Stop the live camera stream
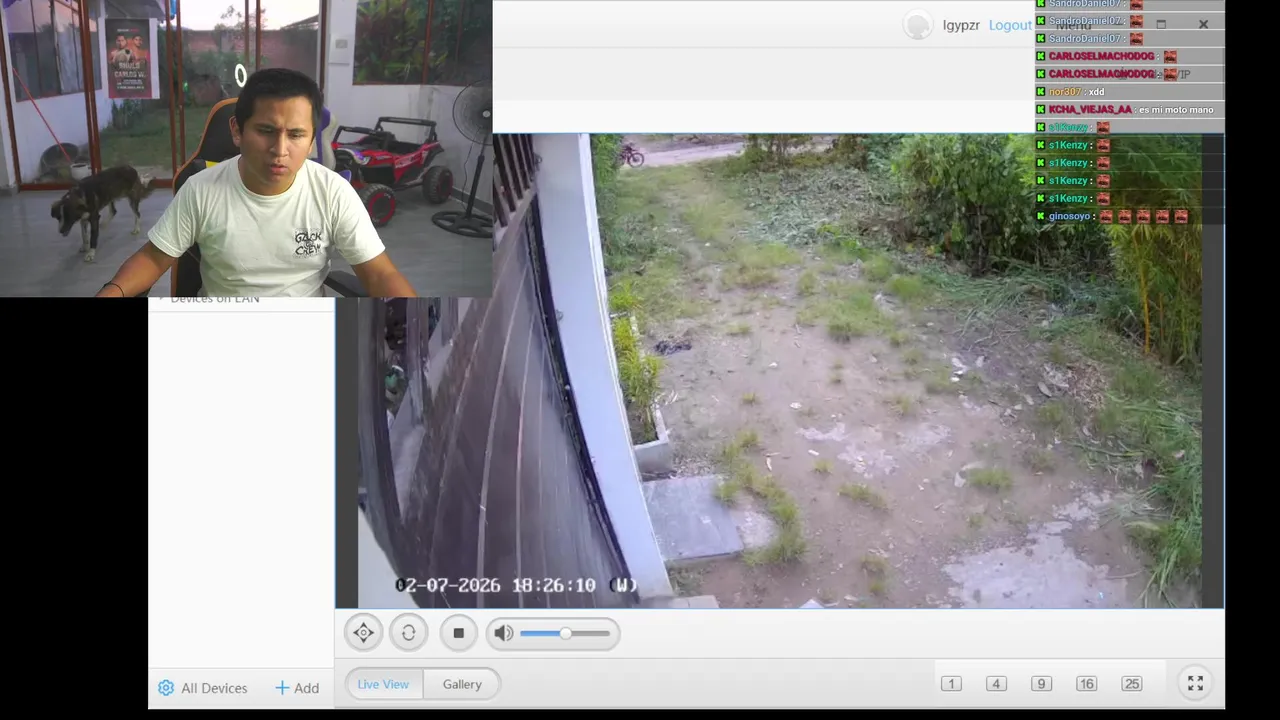 (x=459, y=633)
